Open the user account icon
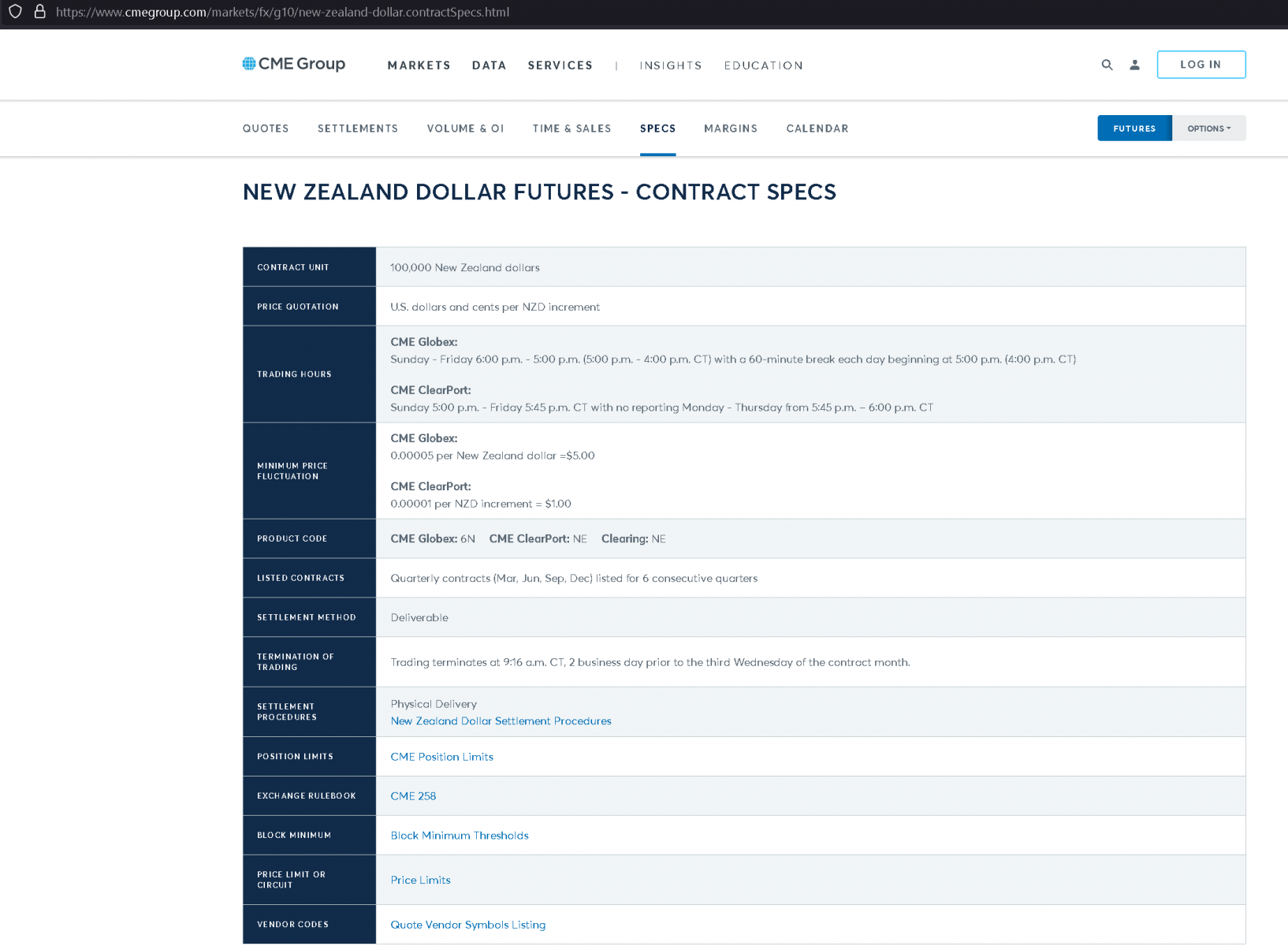The image size is (1288, 946). 1135,65
